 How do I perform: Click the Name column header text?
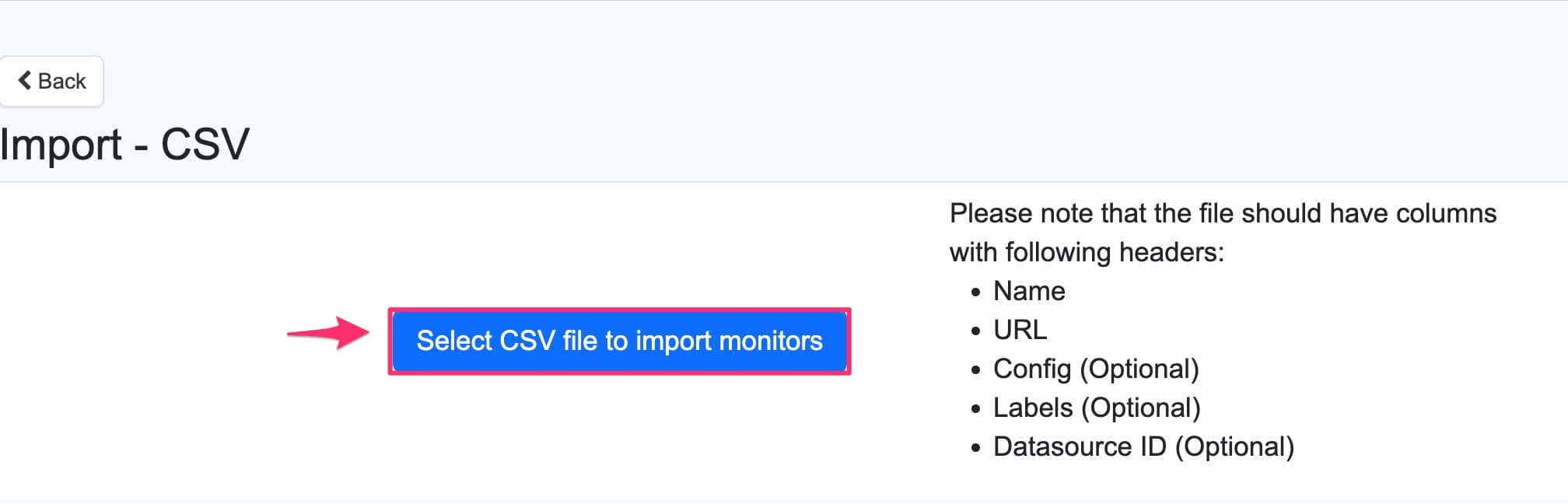1028,292
